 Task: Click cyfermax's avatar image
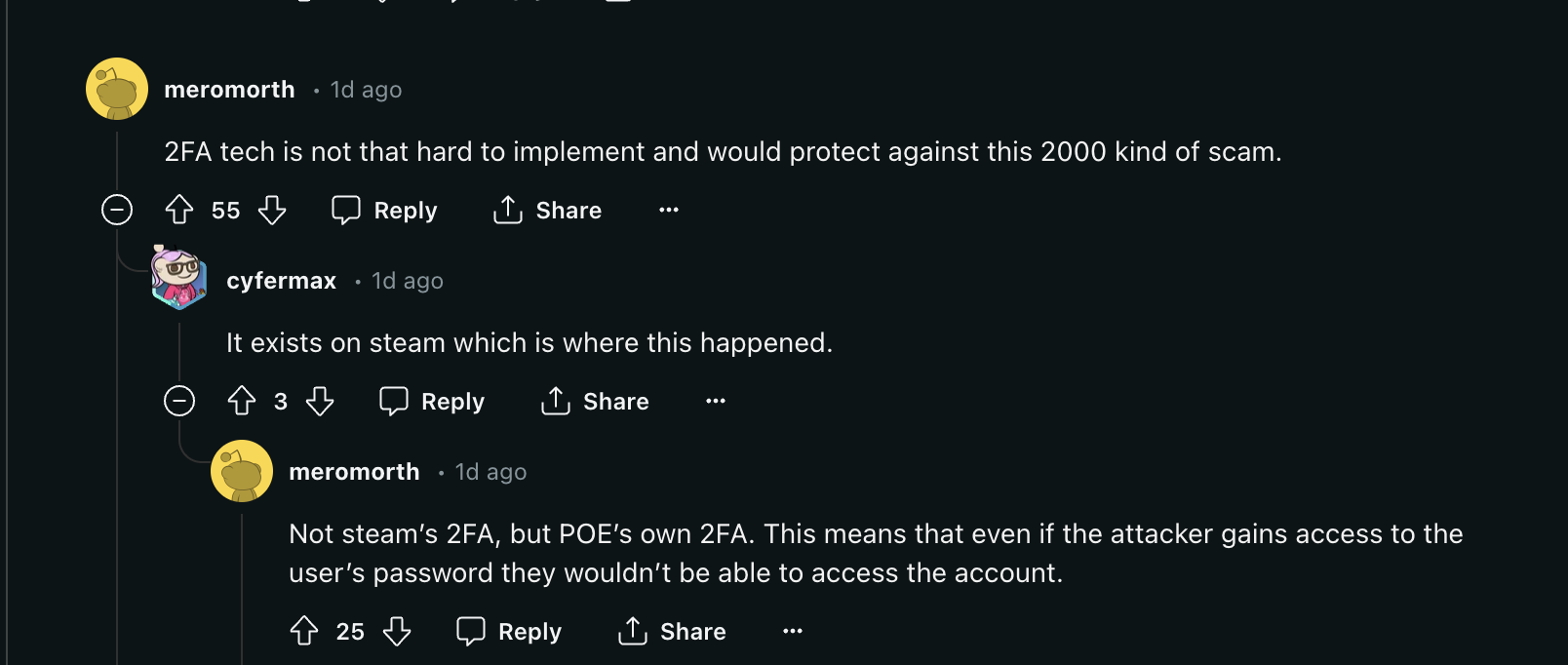[179, 277]
